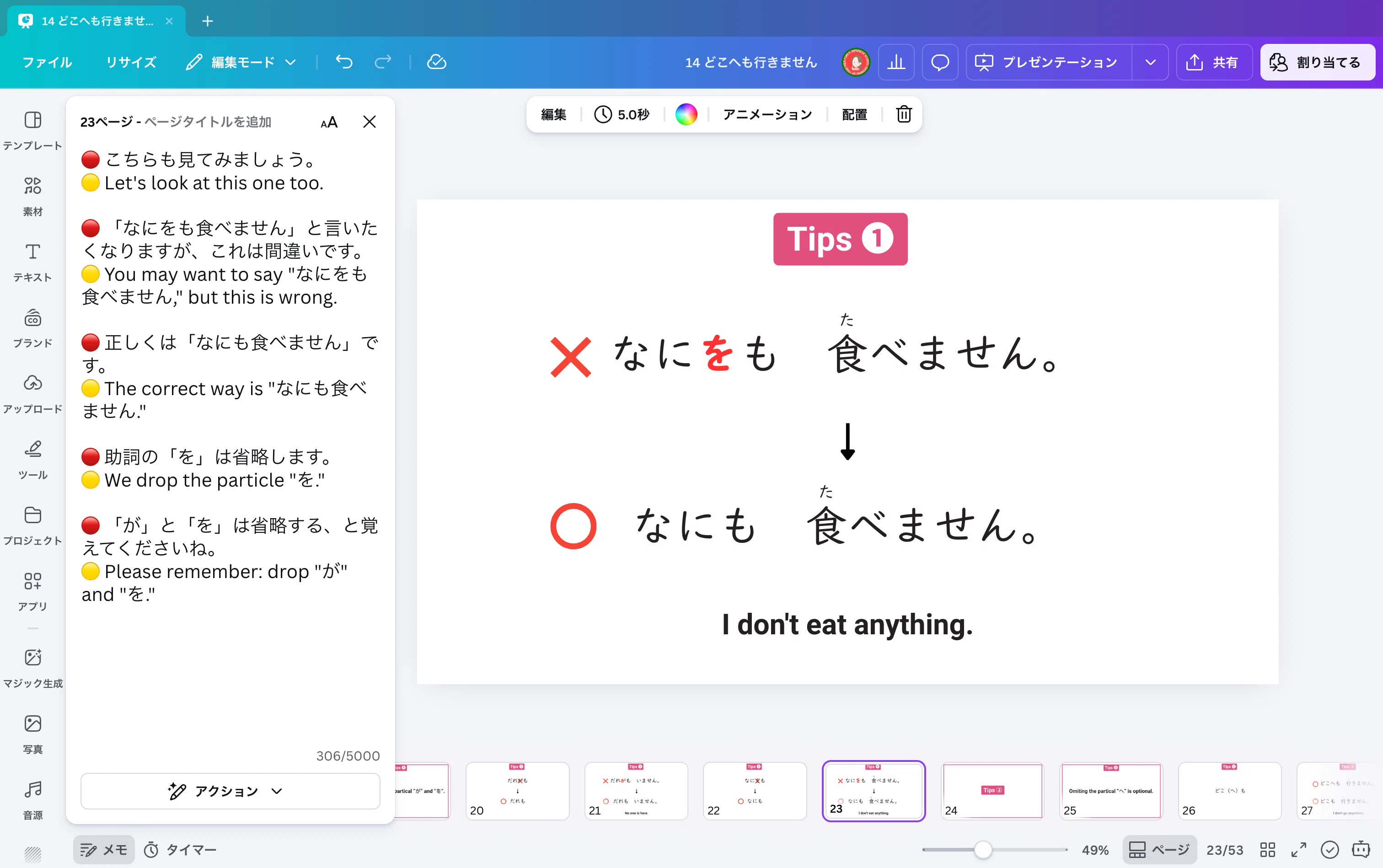
Task: Click the 共有 (Share) button
Action: pos(1214,62)
